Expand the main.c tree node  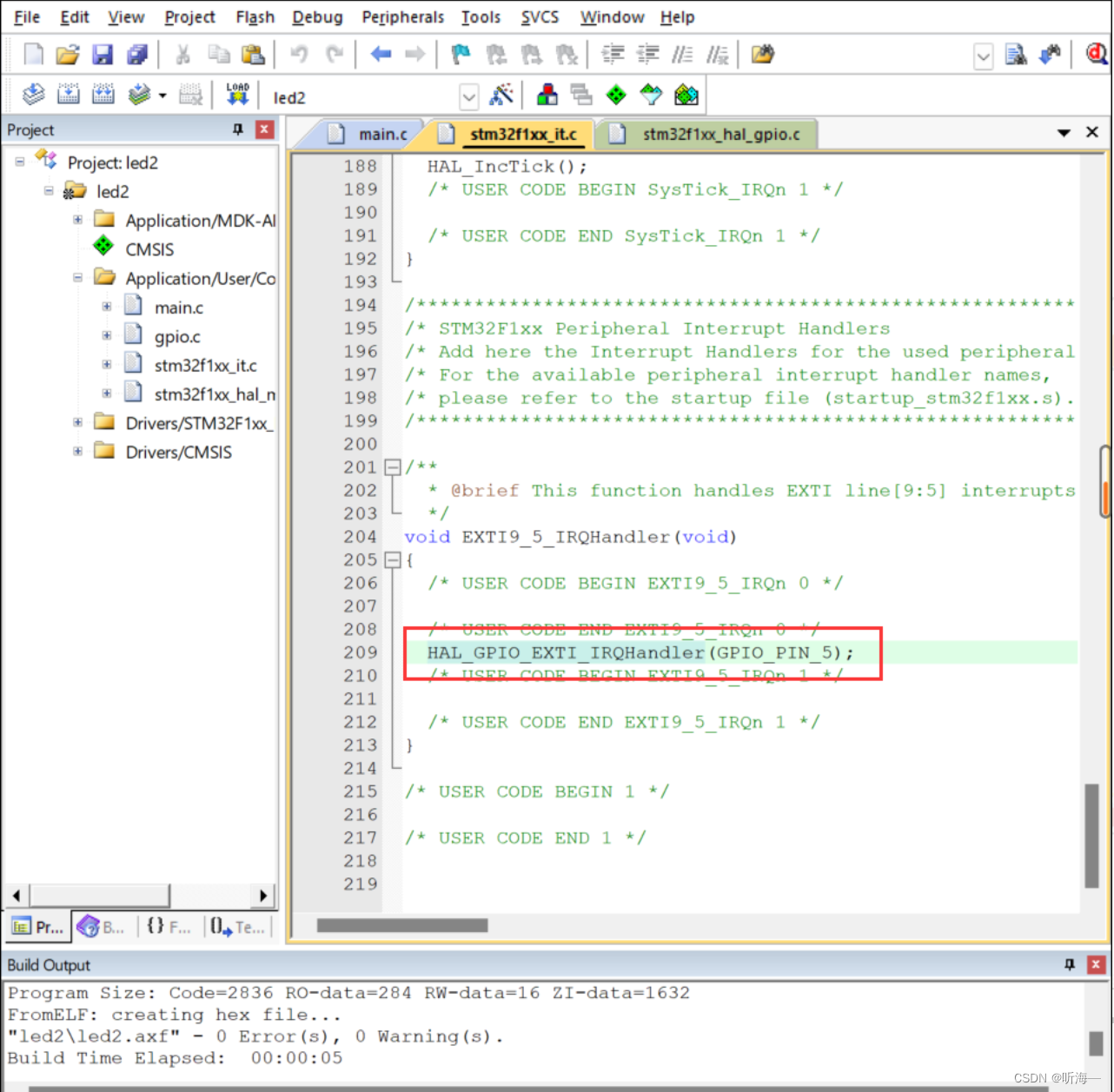[x=107, y=307]
